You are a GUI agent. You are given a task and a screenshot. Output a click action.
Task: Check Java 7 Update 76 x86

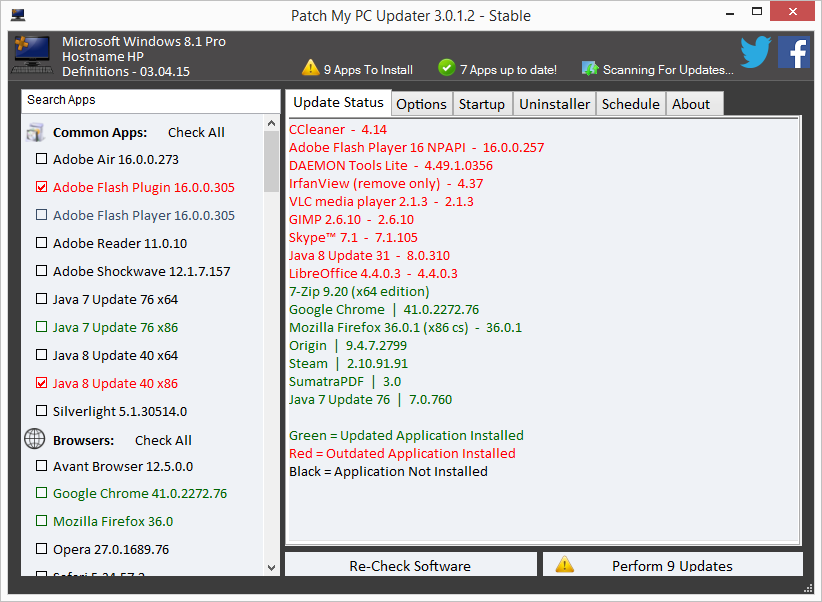tap(41, 327)
